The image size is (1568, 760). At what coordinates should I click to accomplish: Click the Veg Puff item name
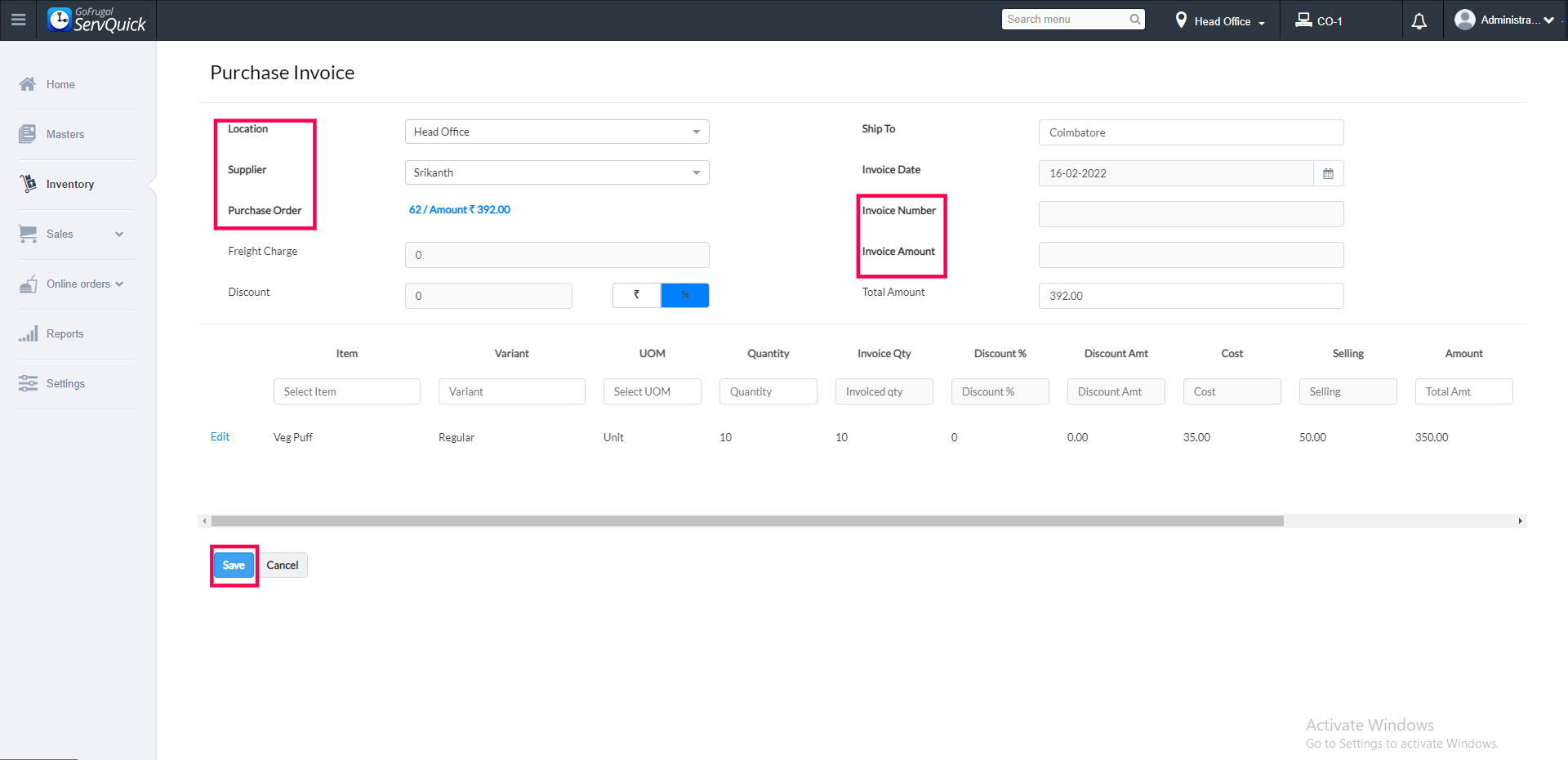(293, 437)
